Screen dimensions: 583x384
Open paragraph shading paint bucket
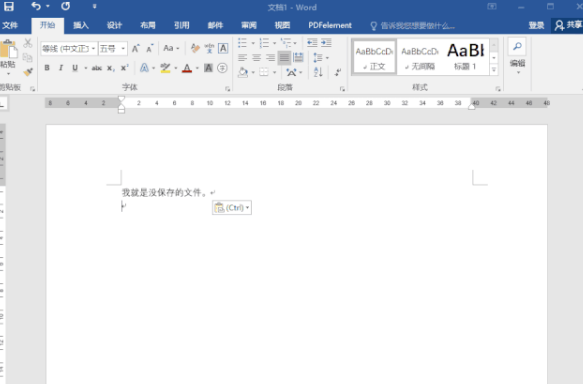(x=243, y=72)
